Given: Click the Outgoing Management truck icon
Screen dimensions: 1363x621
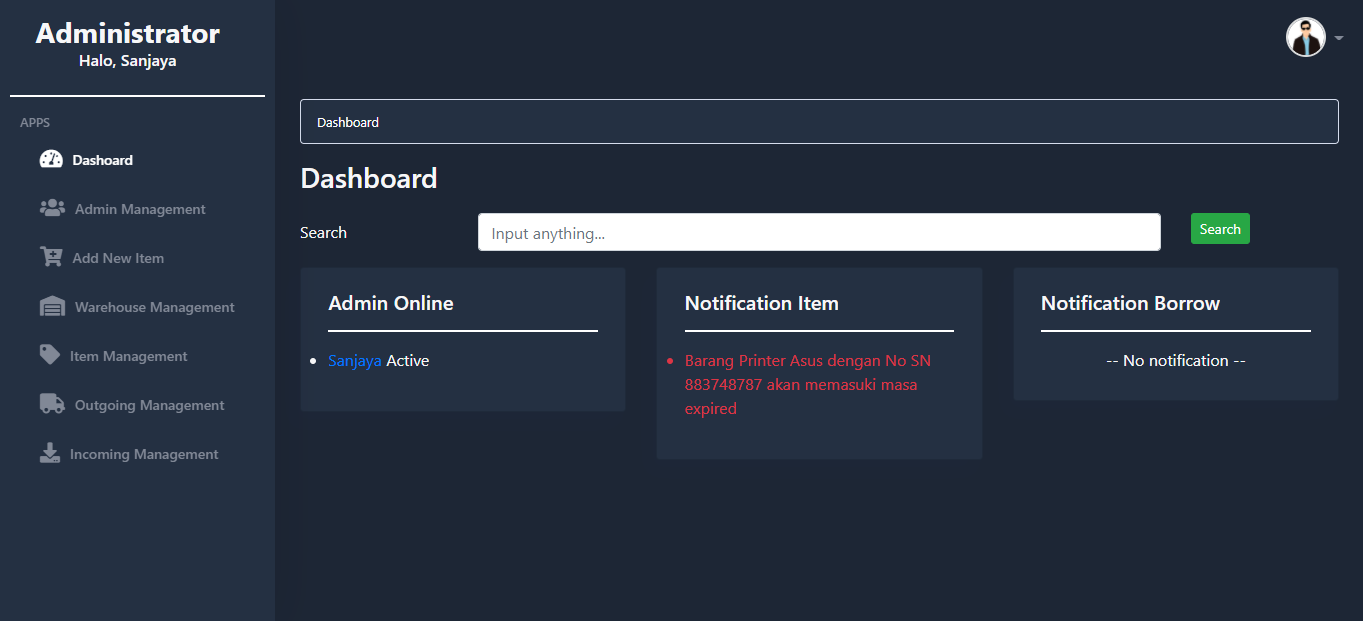Looking at the screenshot, I should (x=52, y=404).
